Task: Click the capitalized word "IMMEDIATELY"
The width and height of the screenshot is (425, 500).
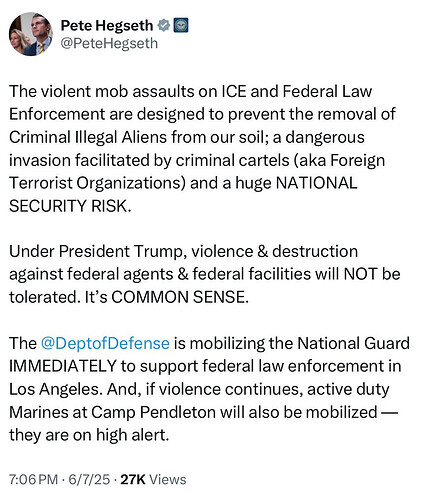Action: tap(63, 366)
